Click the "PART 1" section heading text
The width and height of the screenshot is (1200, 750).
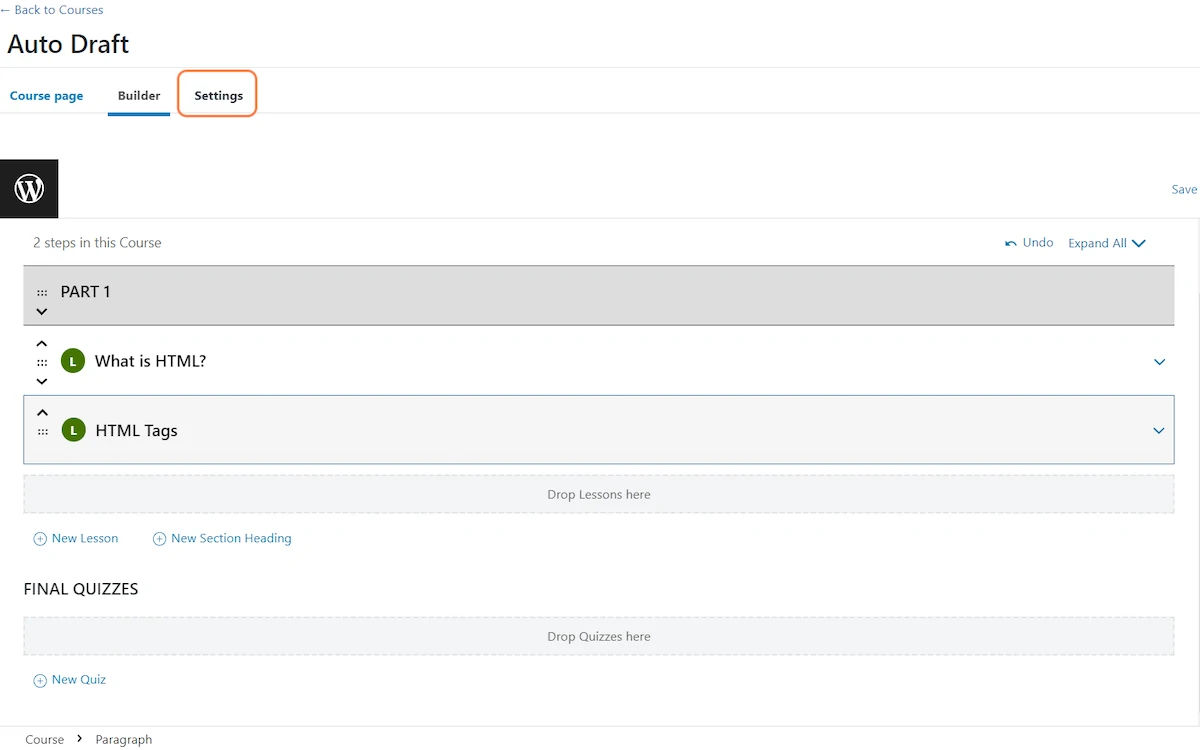[x=86, y=292]
